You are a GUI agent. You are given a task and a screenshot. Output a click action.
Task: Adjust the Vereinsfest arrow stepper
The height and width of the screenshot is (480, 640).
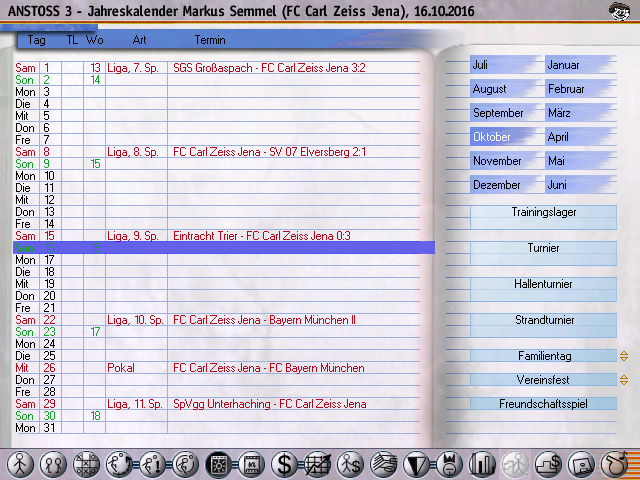tap(624, 380)
